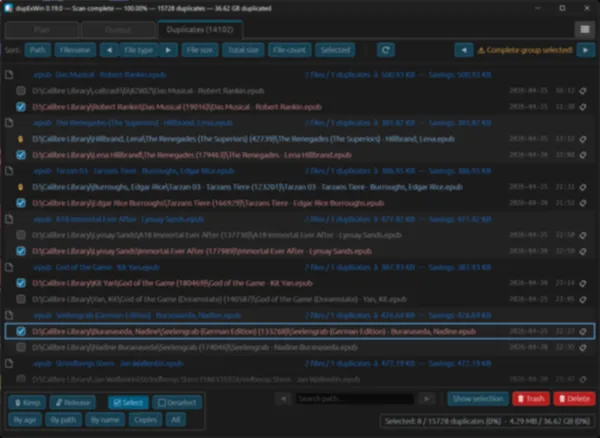Screen dimensions: 600x438
Task: Activate the Select mode button
Action: tap(128, 402)
